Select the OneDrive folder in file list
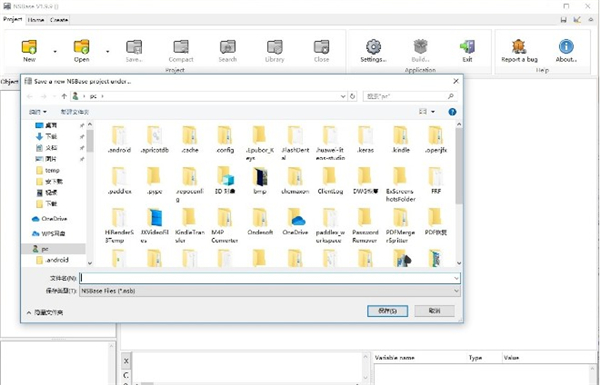This screenshot has height=385, width=600. [295, 222]
